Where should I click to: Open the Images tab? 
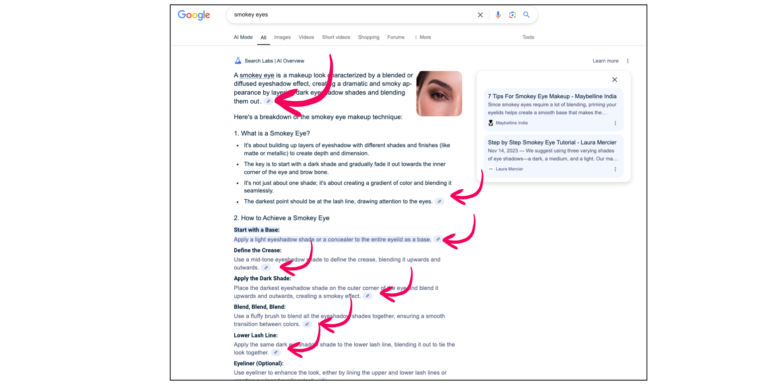(282, 37)
